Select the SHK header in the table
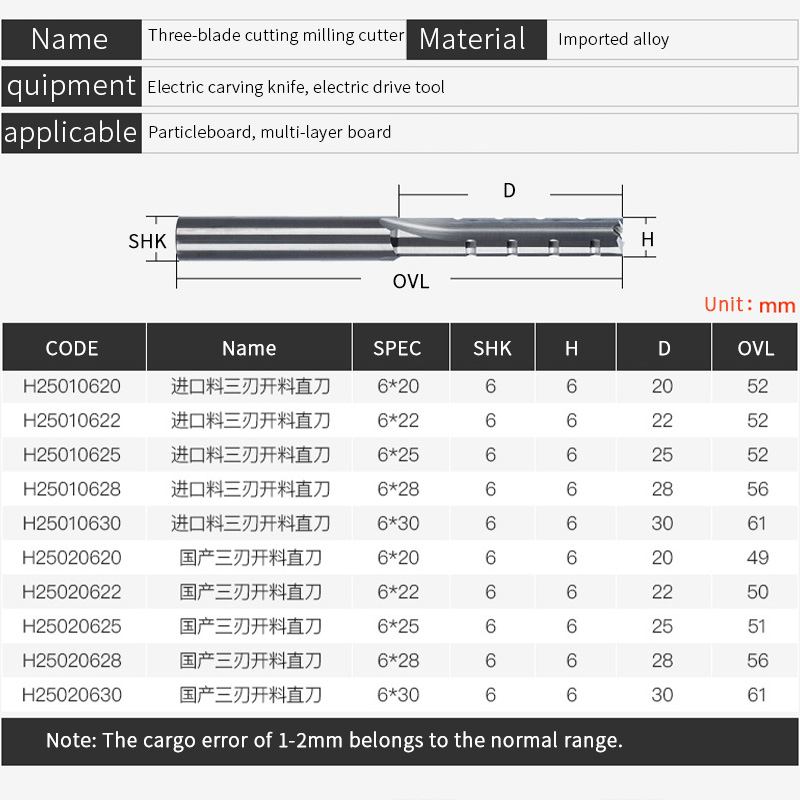The height and width of the screenshot is (800, 800). 491,348
